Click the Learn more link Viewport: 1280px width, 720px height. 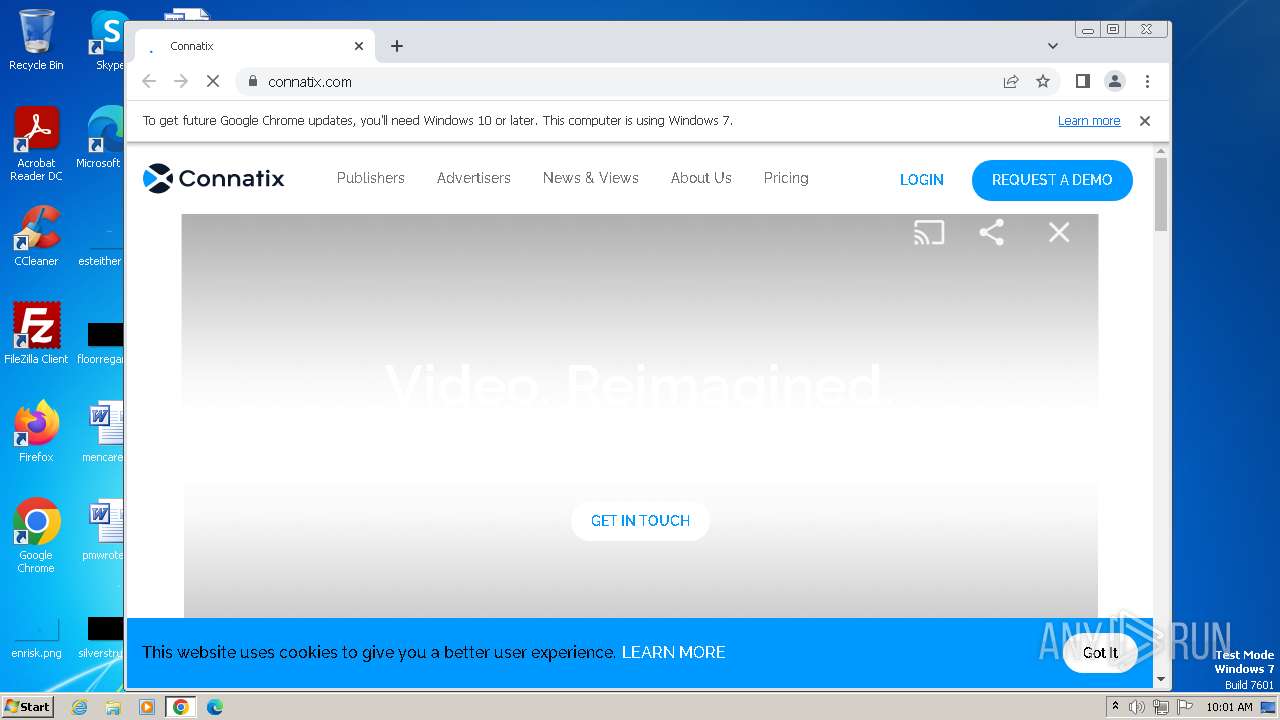pyautogui.click(x=1089, y=121)
